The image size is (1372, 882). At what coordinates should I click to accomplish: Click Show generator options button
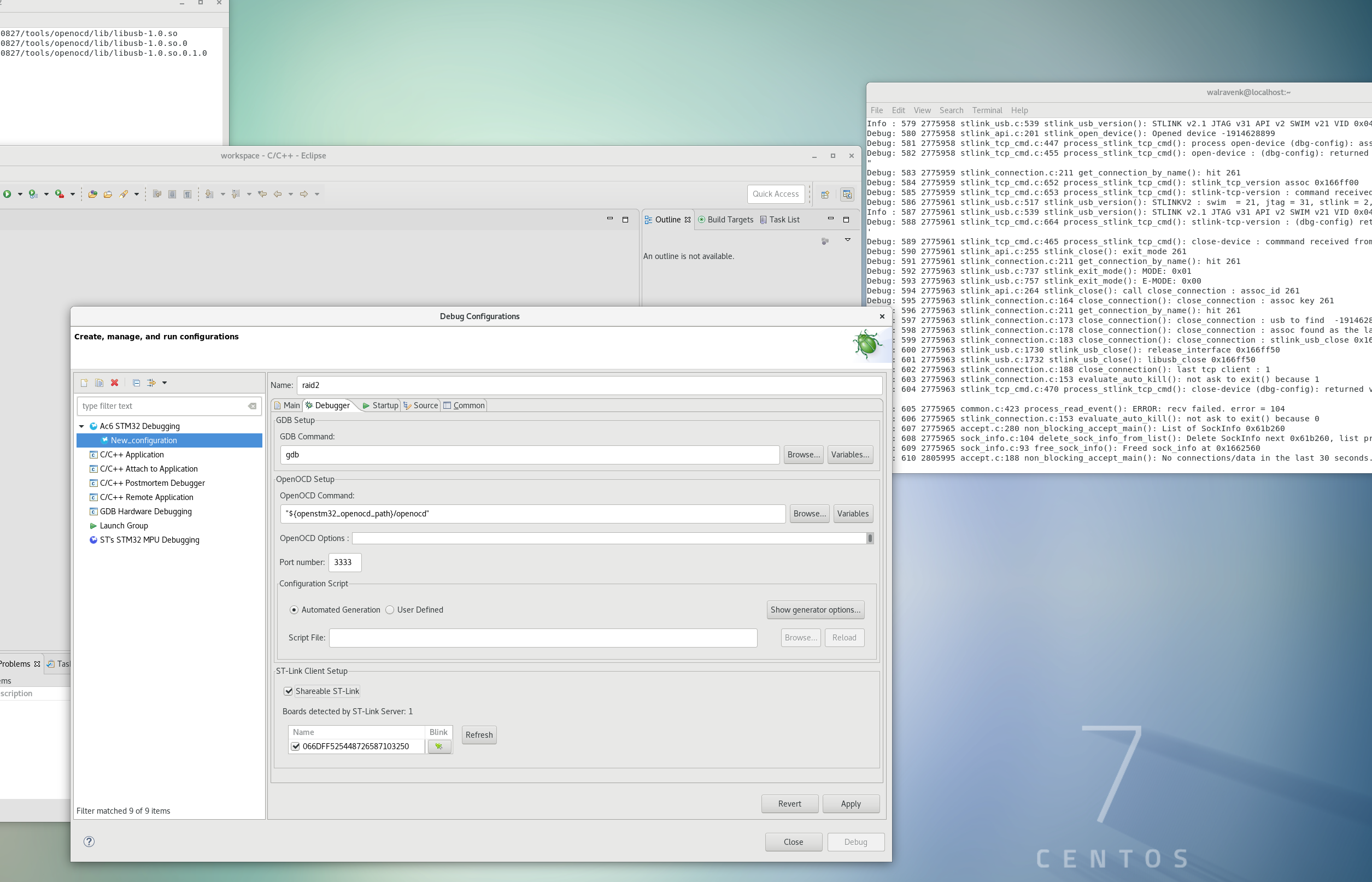[x=815, y=610]
